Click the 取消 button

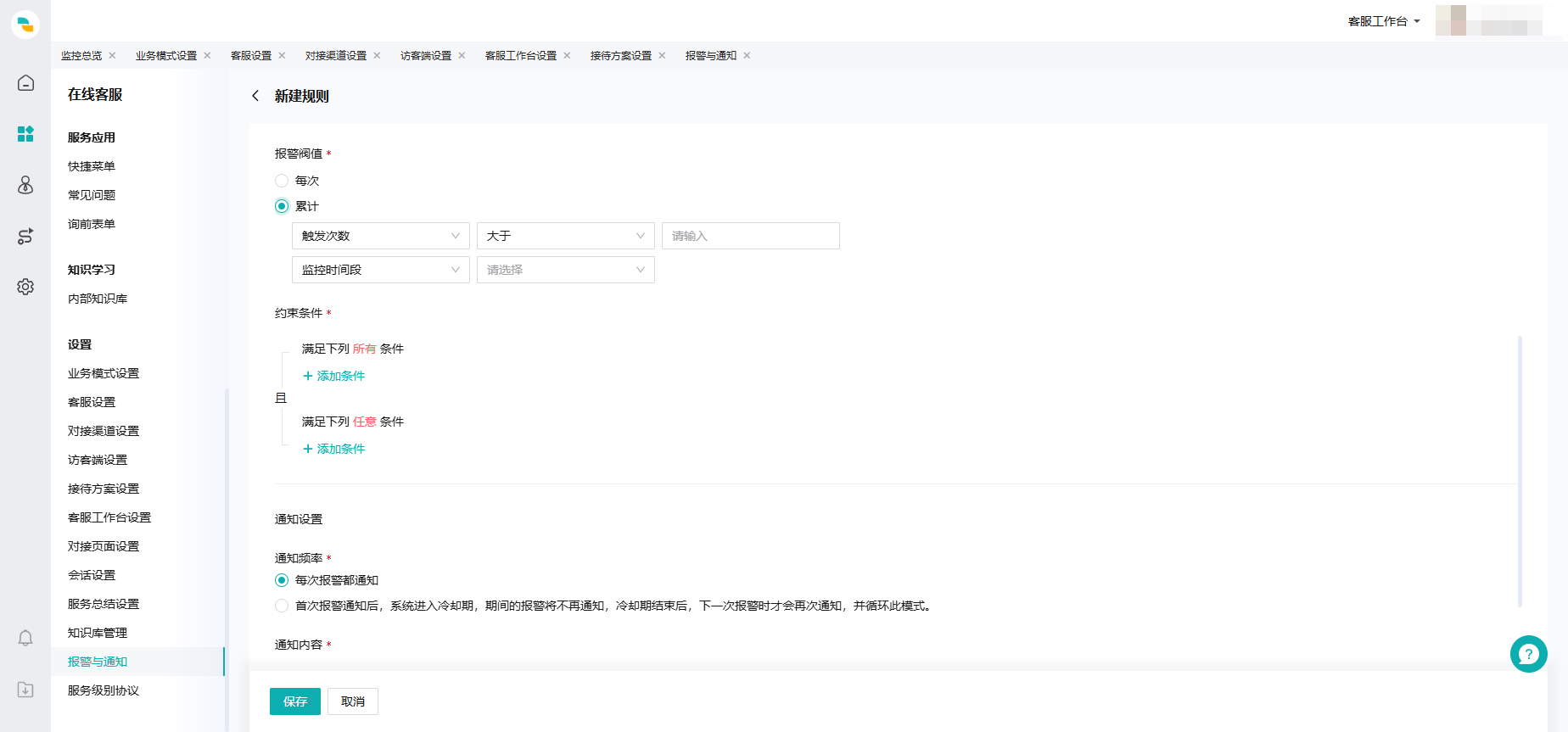point(353,701)
